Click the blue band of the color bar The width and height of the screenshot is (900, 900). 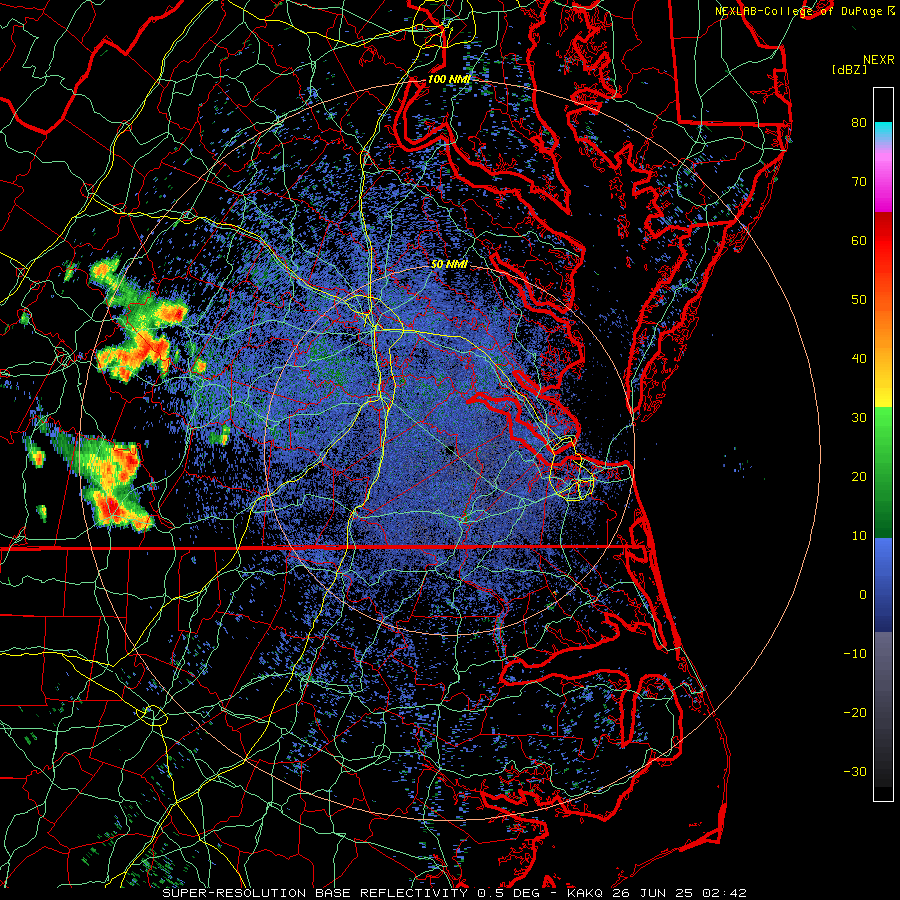(x=883, y=584)
